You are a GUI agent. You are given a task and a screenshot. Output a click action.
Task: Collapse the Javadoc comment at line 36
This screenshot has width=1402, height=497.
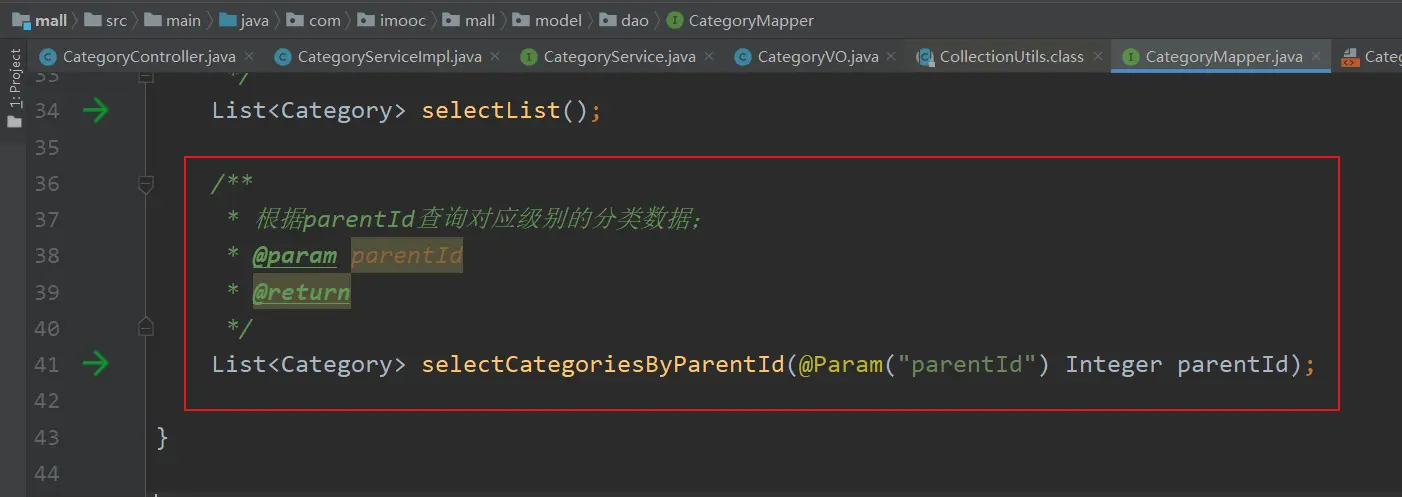146,184
